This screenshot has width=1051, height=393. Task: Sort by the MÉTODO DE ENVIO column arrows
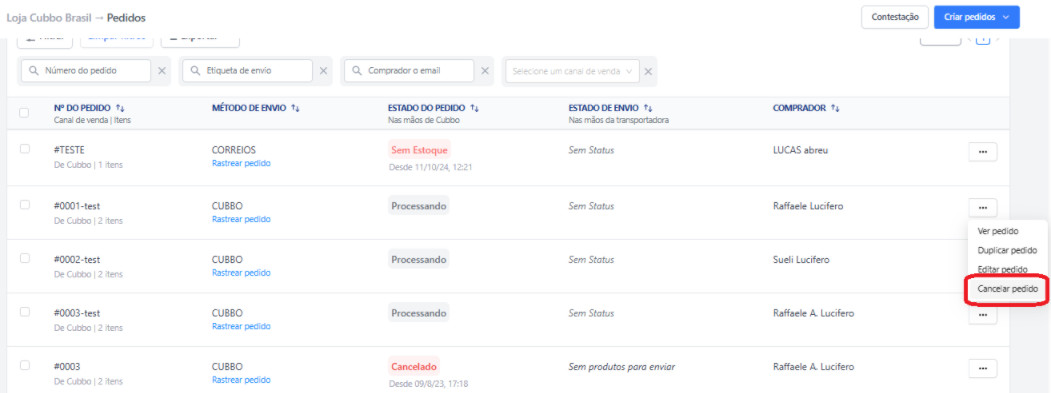pyautogui.click(x=295, y=108)
